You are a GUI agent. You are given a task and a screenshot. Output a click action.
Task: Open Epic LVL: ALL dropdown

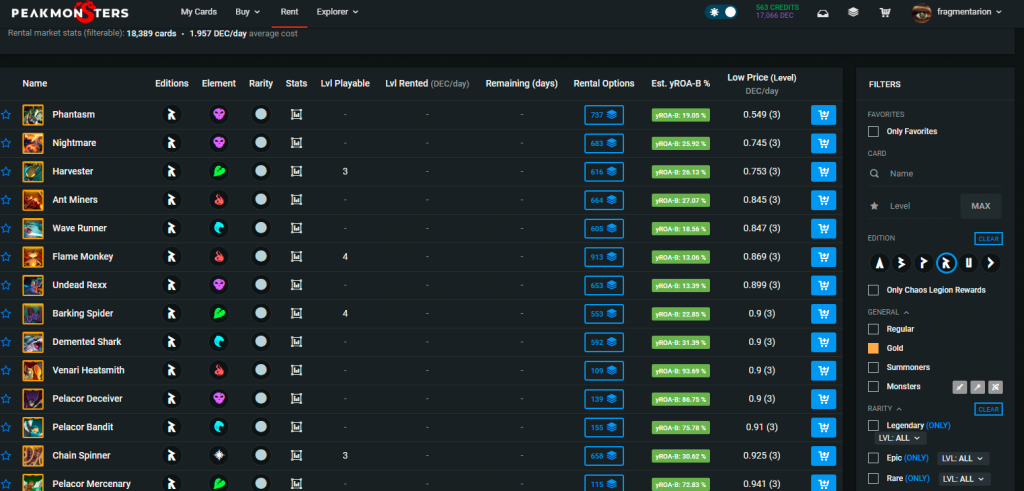click(963, 458)
